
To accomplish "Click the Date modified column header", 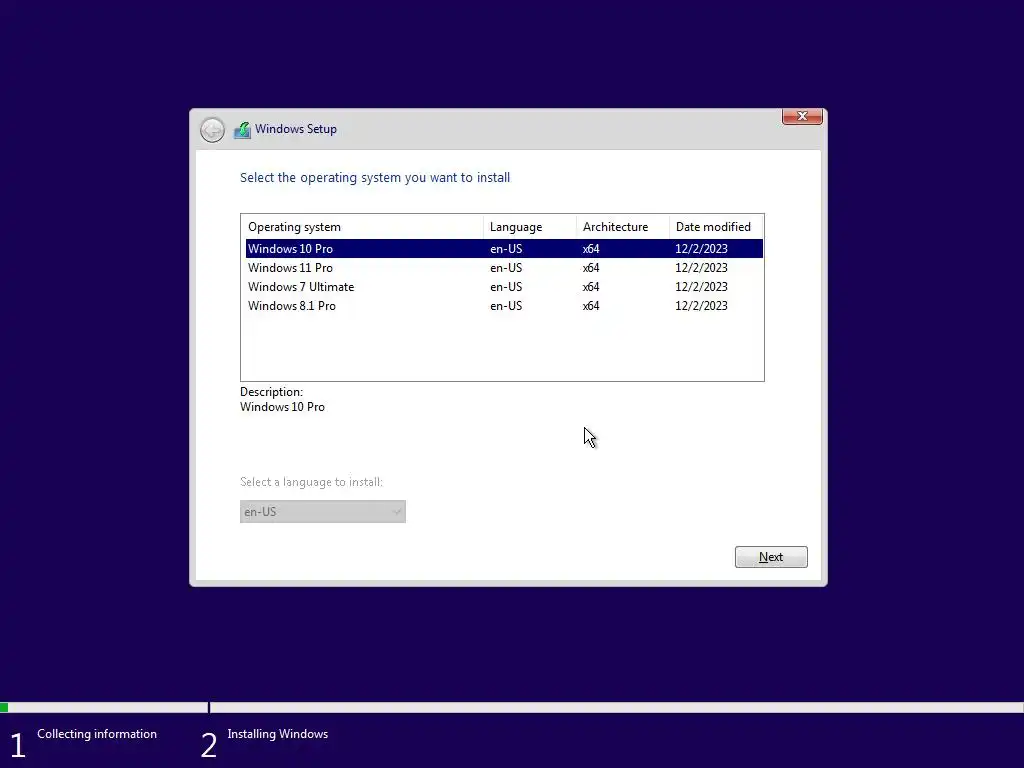I will point(716,227).
